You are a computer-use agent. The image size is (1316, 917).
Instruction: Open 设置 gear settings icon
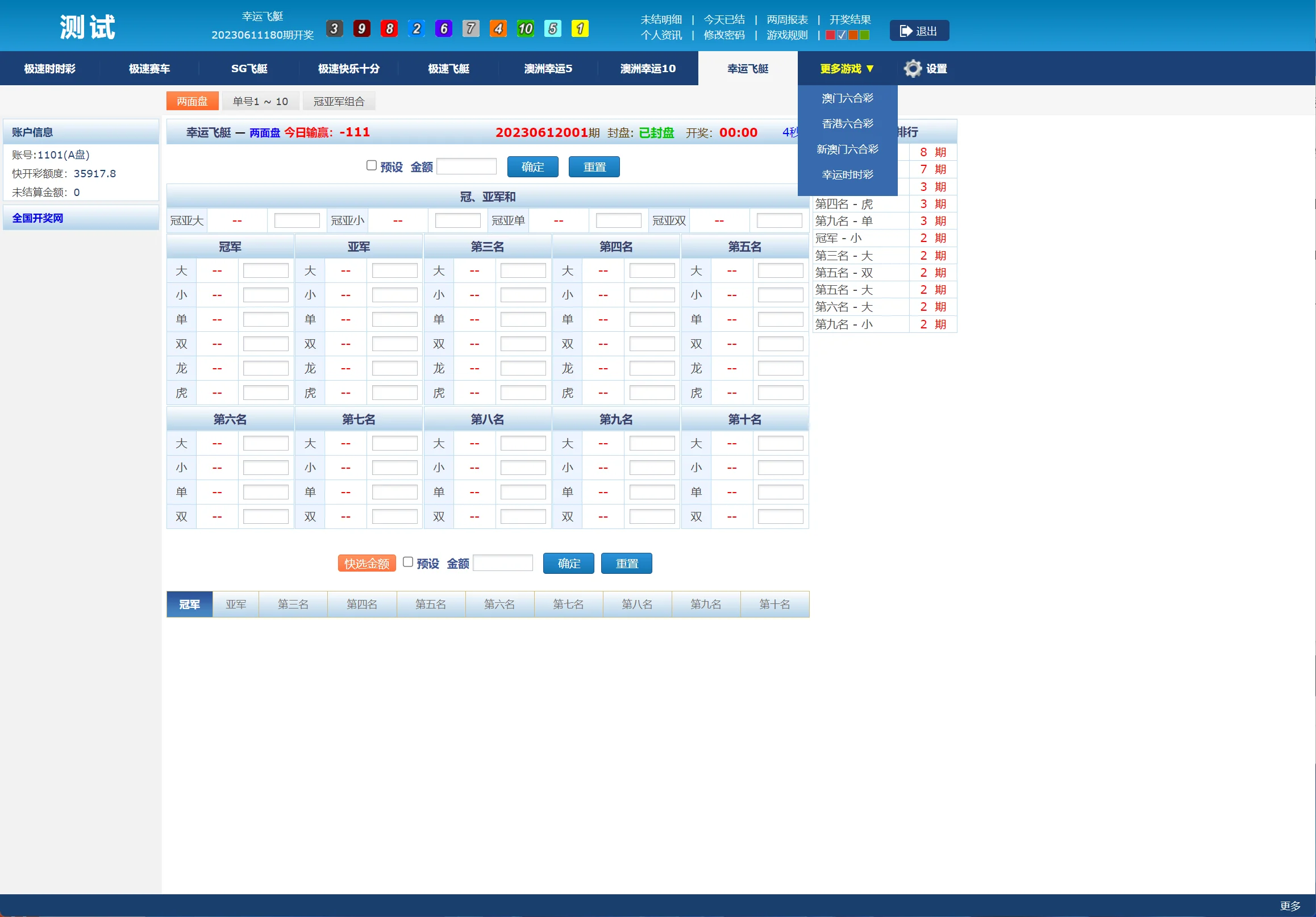coord(913,69)
